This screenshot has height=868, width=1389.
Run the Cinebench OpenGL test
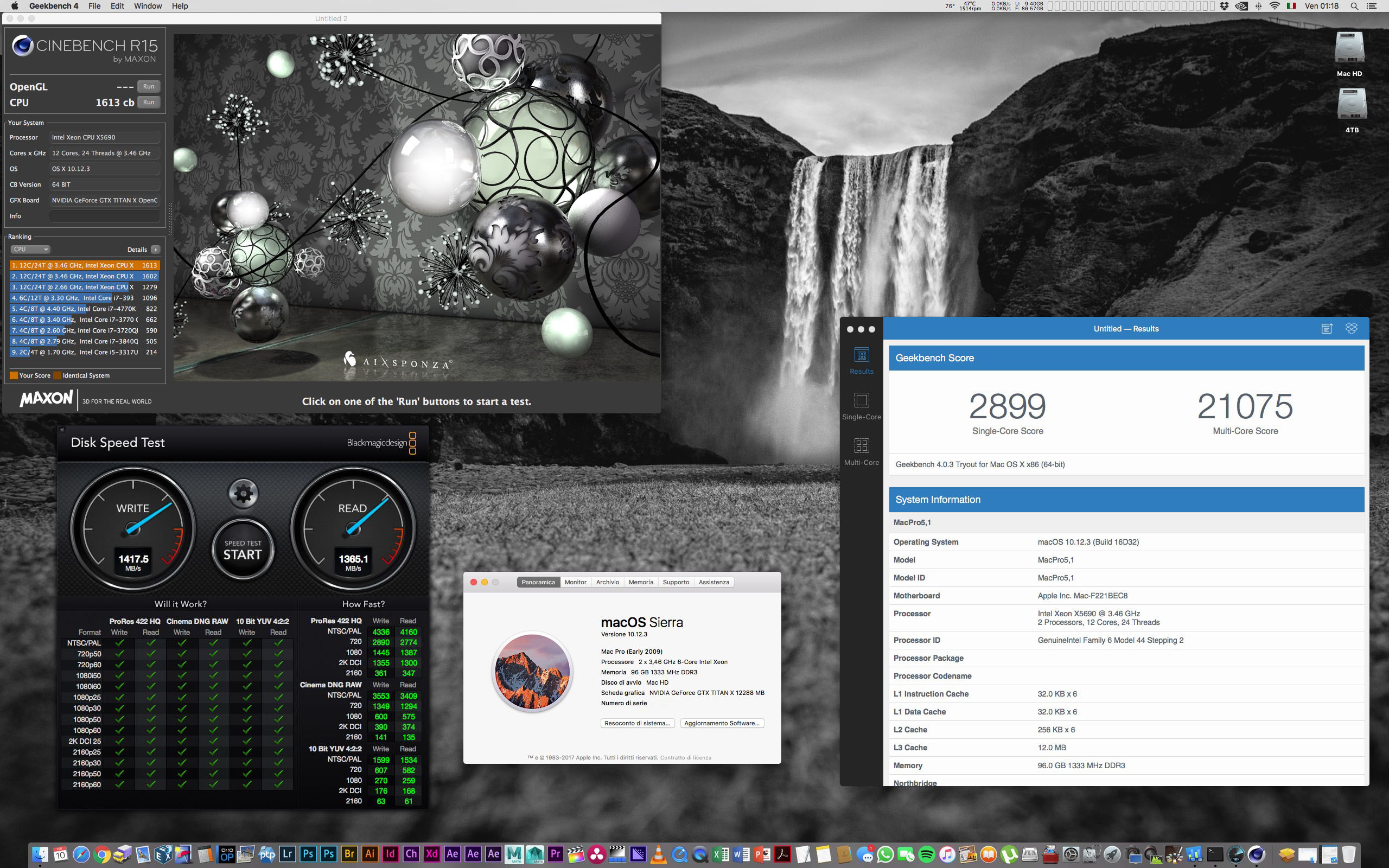(x=149, y=87)
